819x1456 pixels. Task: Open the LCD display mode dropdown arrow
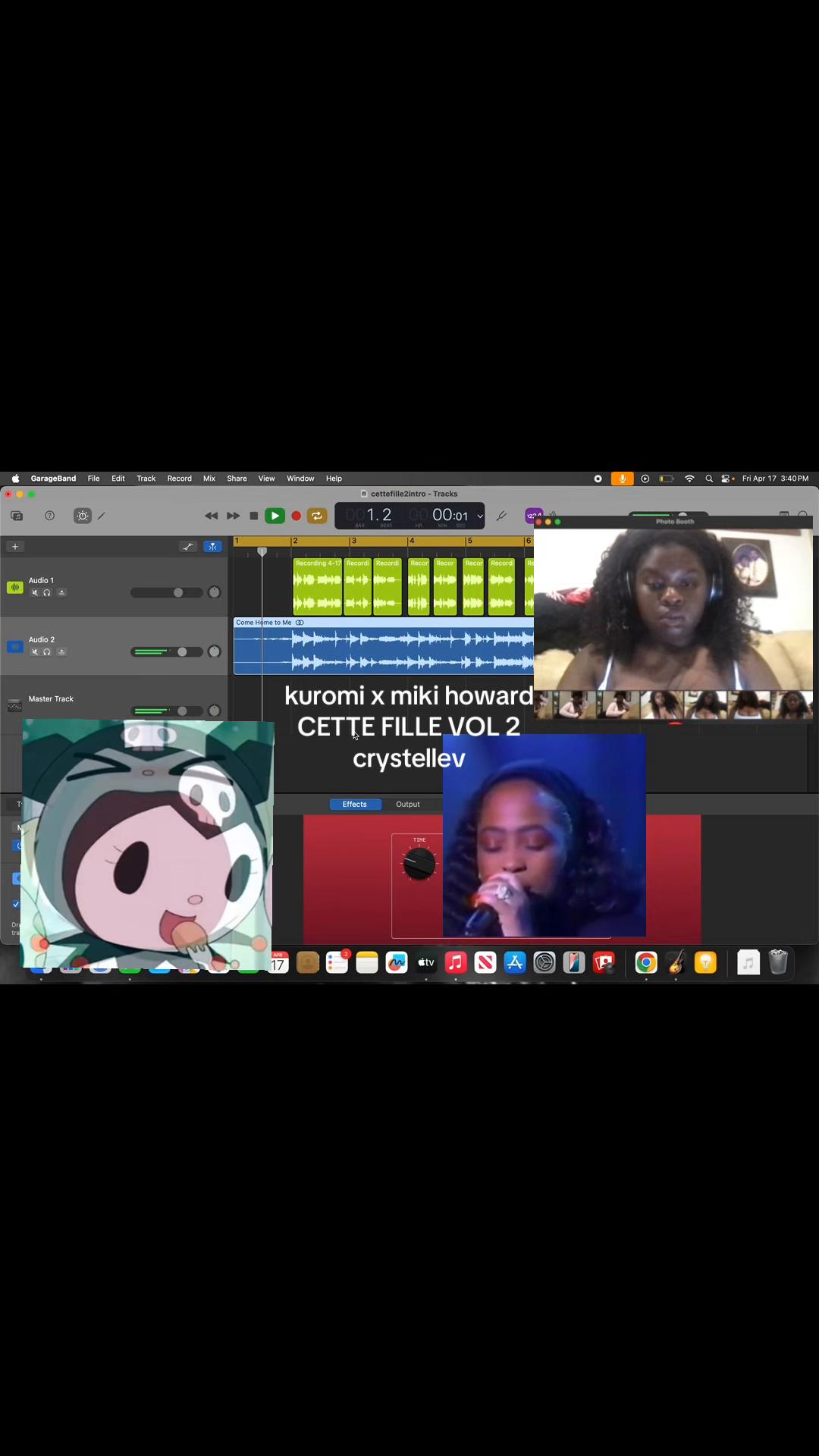pos(479,516)
